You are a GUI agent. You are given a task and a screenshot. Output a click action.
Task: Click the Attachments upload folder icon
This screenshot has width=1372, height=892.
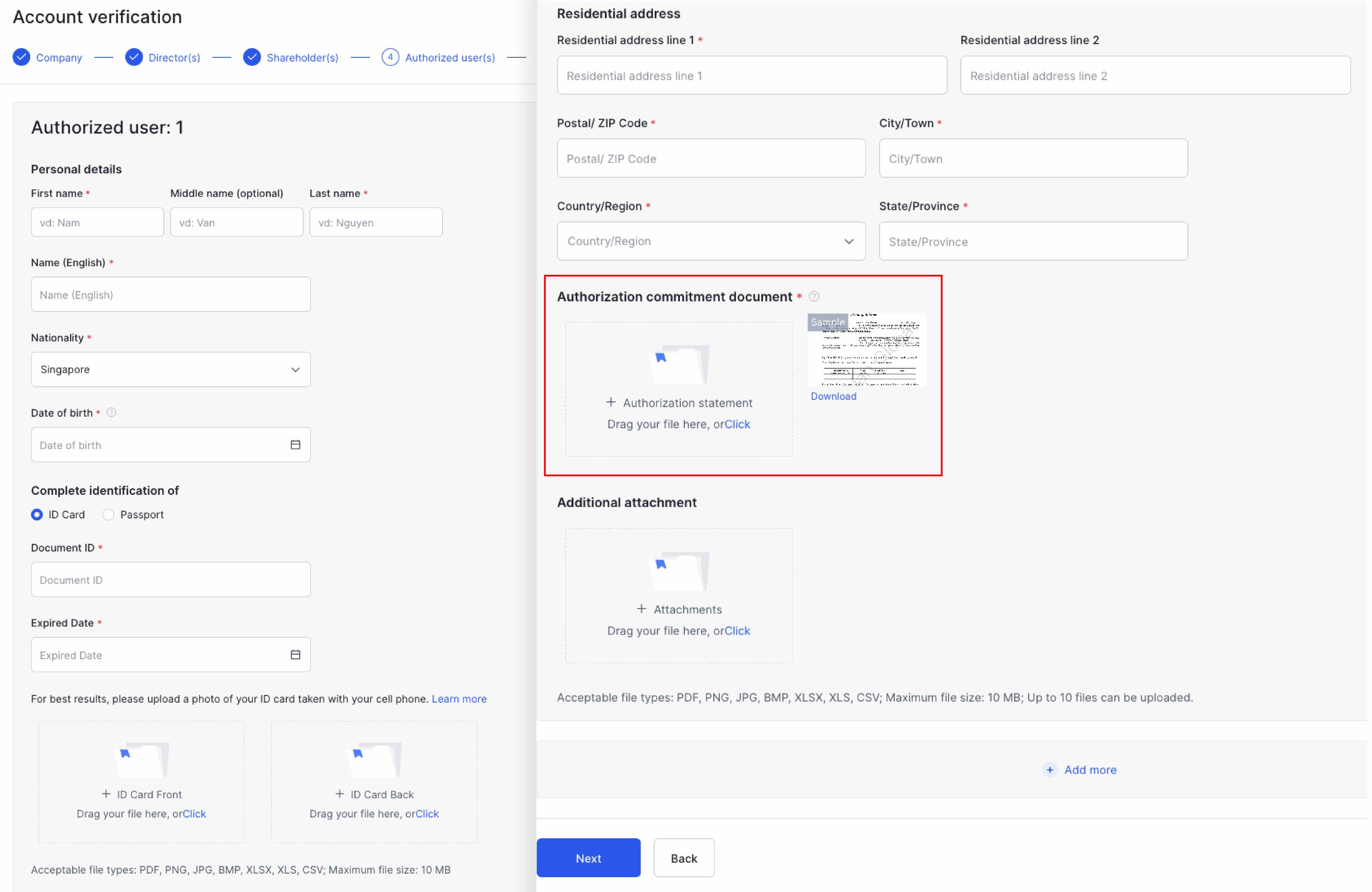coord(678,571)
